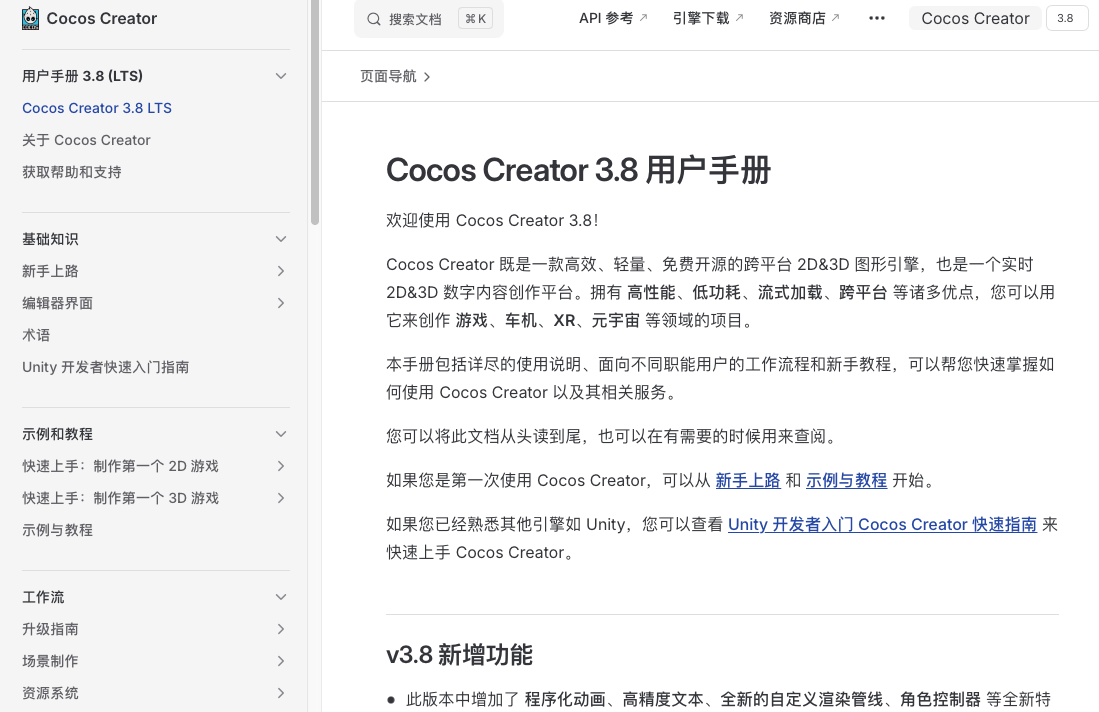This screenshot has height=712, width=1099.
Task: Open Unity 开发者快速入门指南 sidebar page
Action: coord(105,367)
